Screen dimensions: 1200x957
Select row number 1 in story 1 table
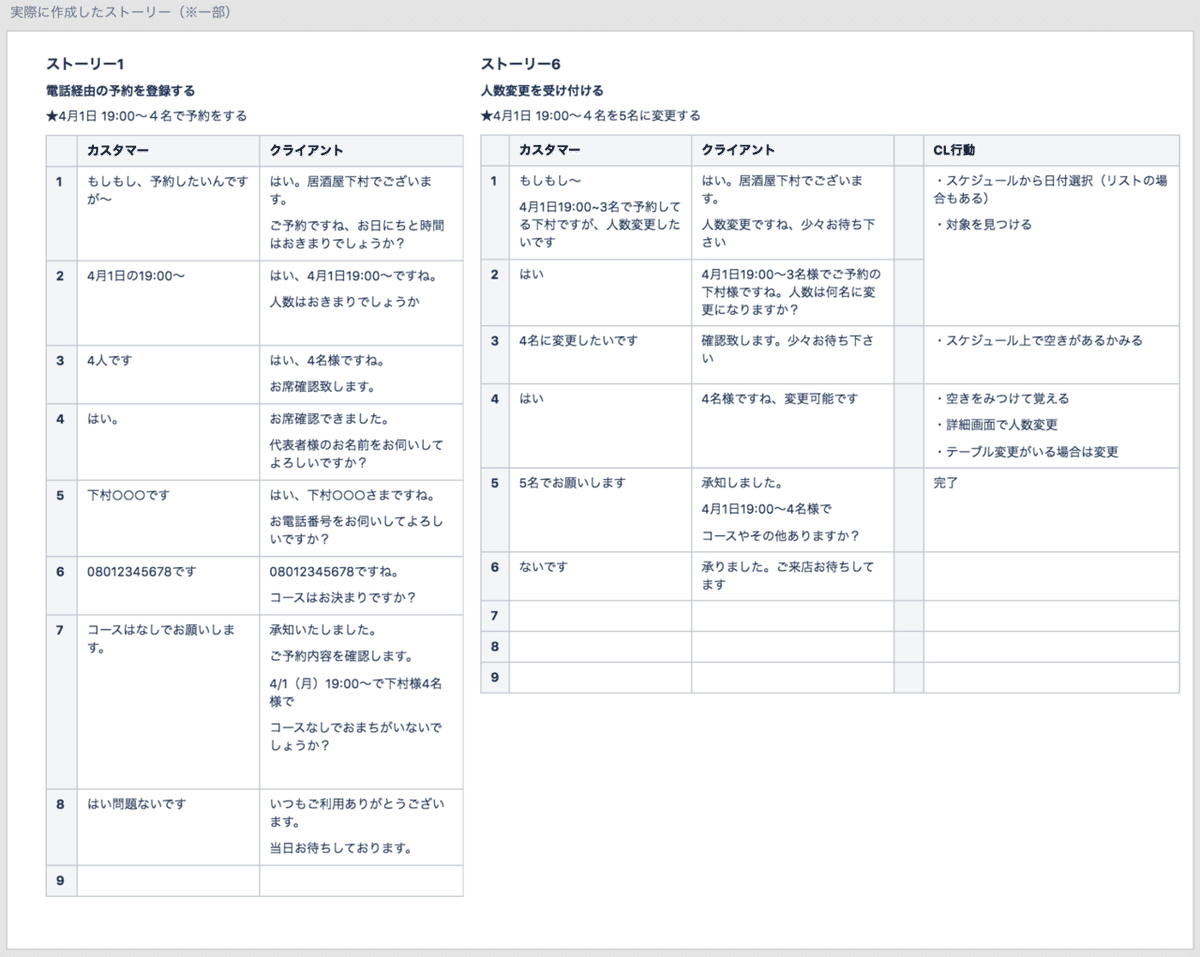point(61,181)
